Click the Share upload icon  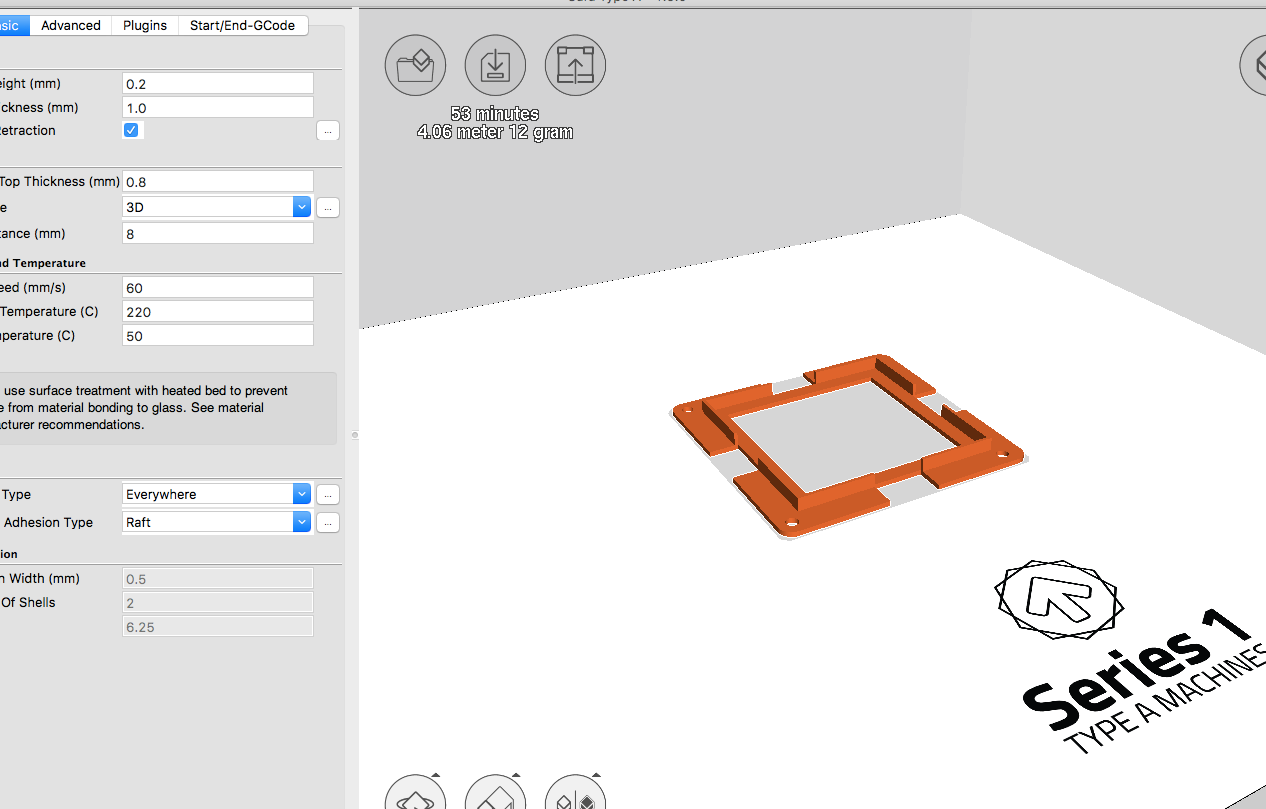(x=575, y=65)
